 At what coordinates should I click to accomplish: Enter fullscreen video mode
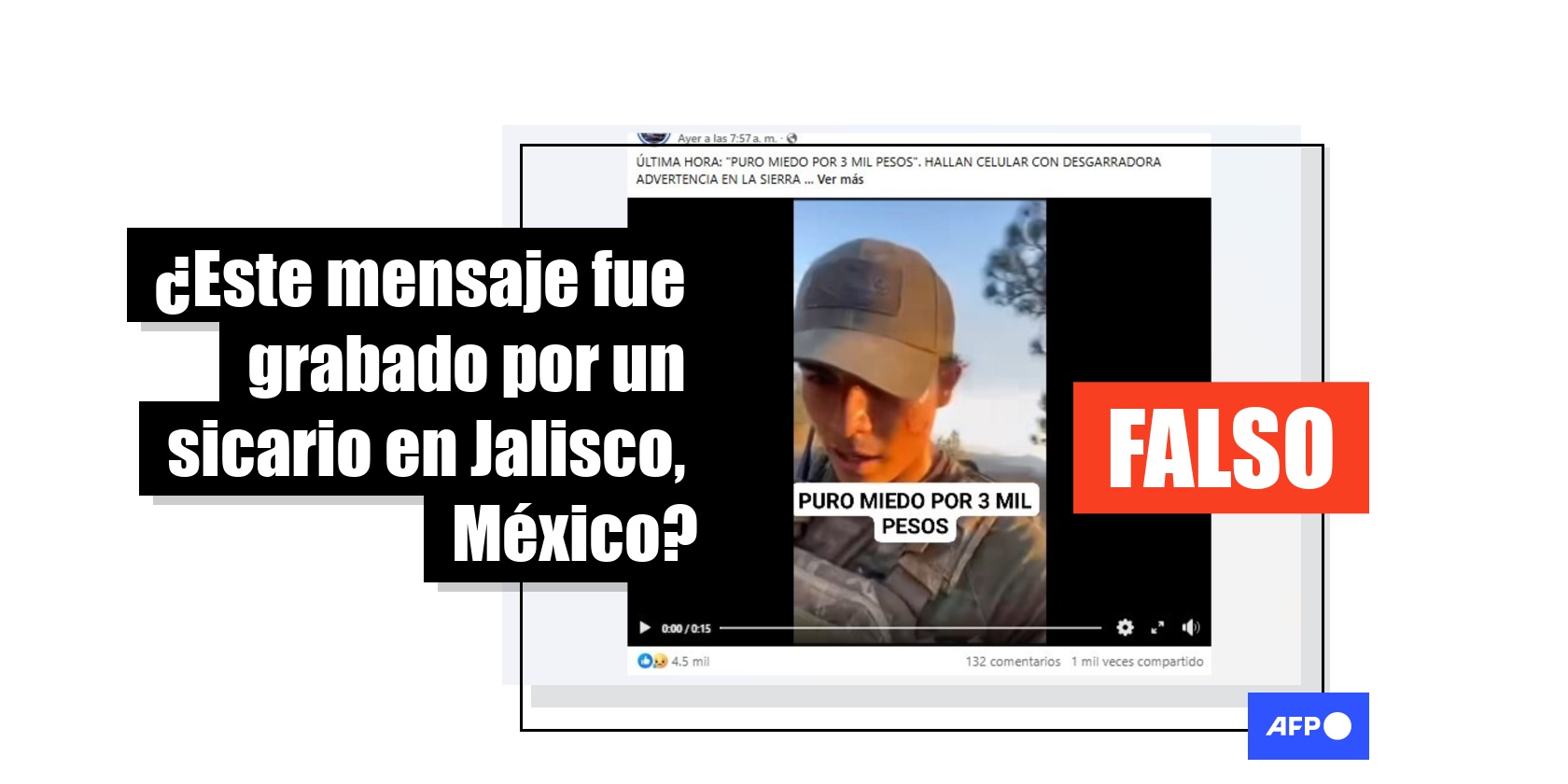coord(1157,628)
